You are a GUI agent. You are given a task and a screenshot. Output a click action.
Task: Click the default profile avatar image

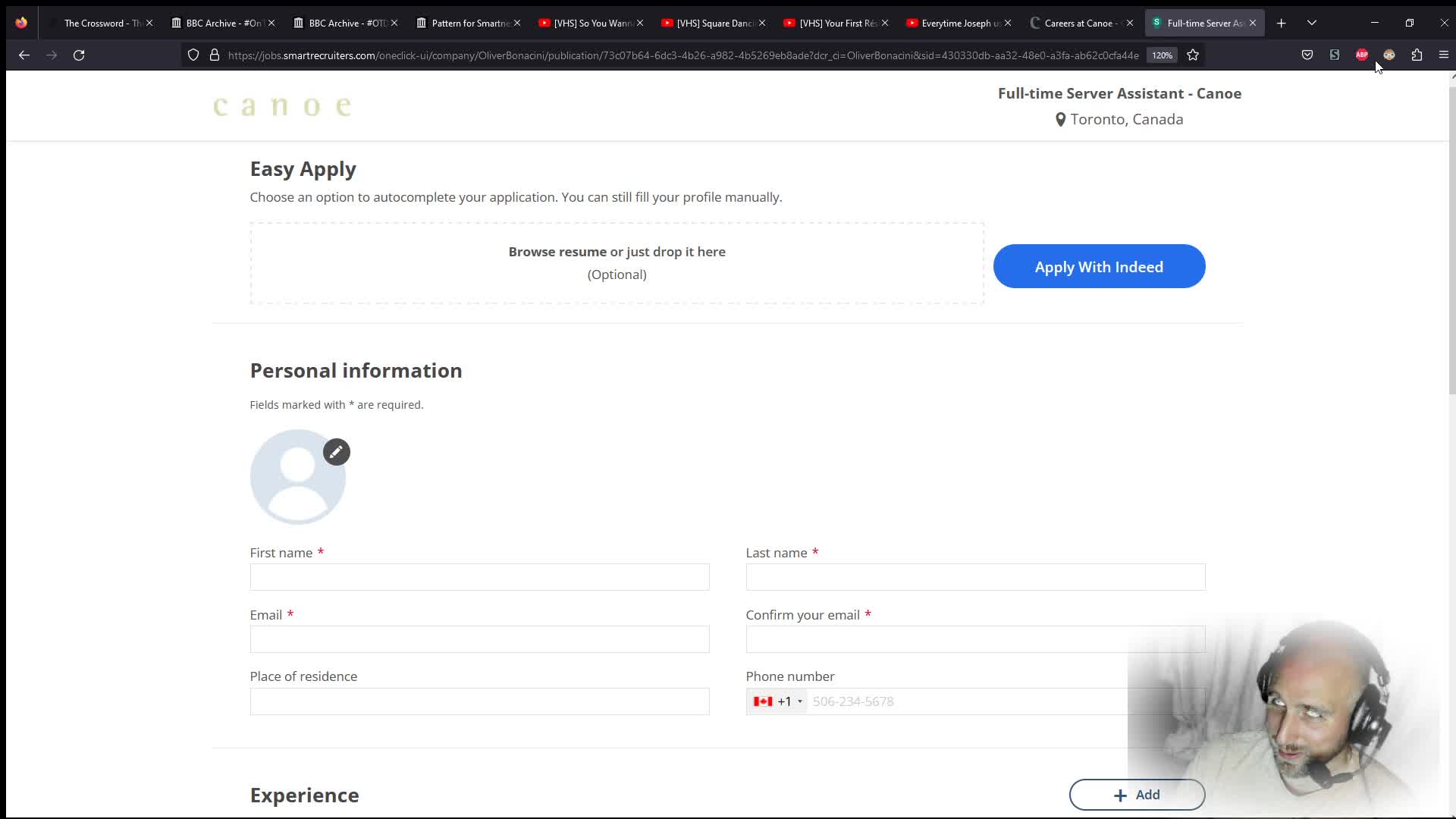pos(298,477)
